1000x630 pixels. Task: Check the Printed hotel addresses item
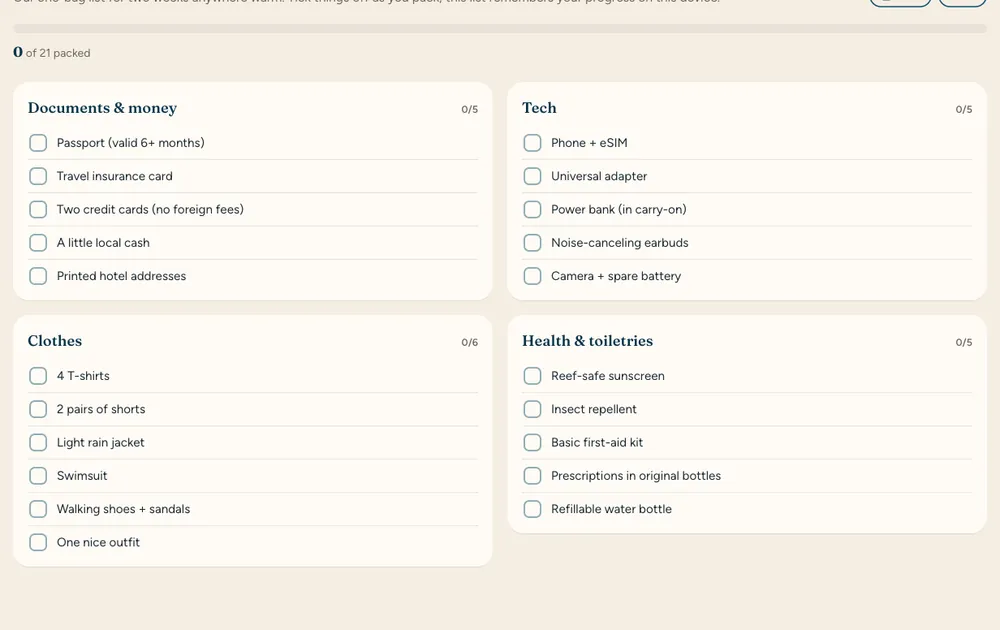point(38,275)
